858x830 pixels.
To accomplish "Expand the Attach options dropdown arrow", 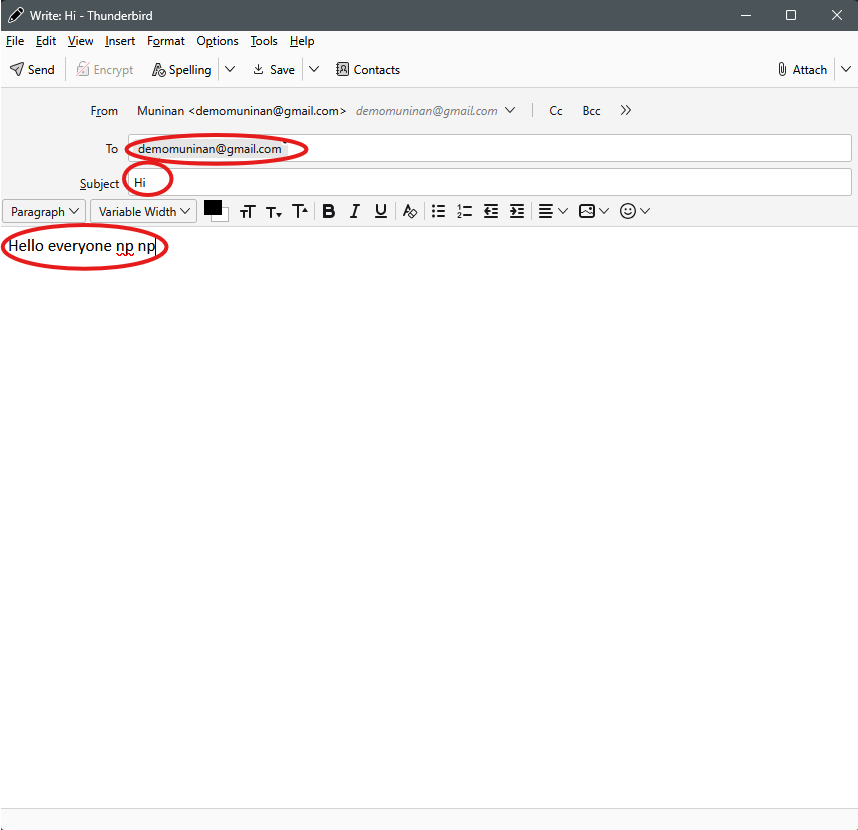I will (x=846, y=69).
